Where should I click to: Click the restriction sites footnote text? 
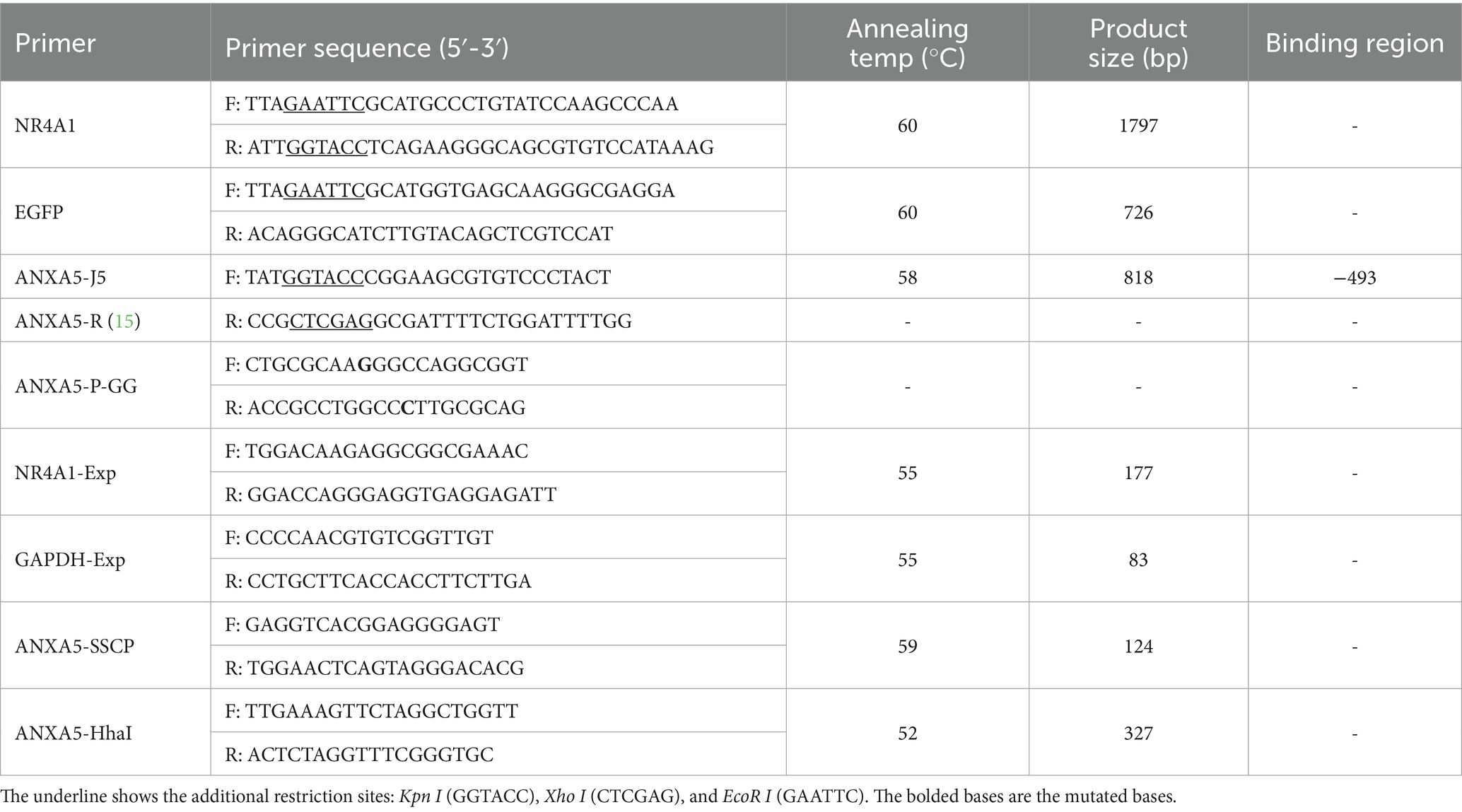pyautogui.click(x=588, y=796)
